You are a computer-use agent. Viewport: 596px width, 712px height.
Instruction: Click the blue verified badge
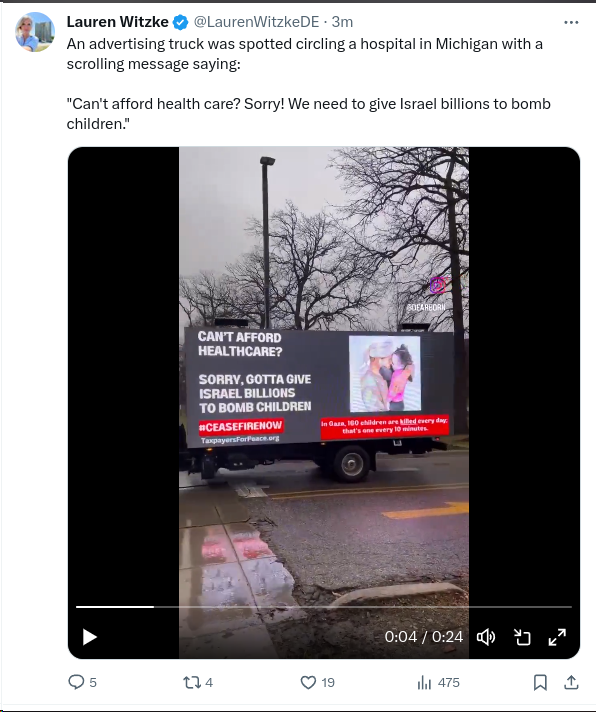click(181, 22)
